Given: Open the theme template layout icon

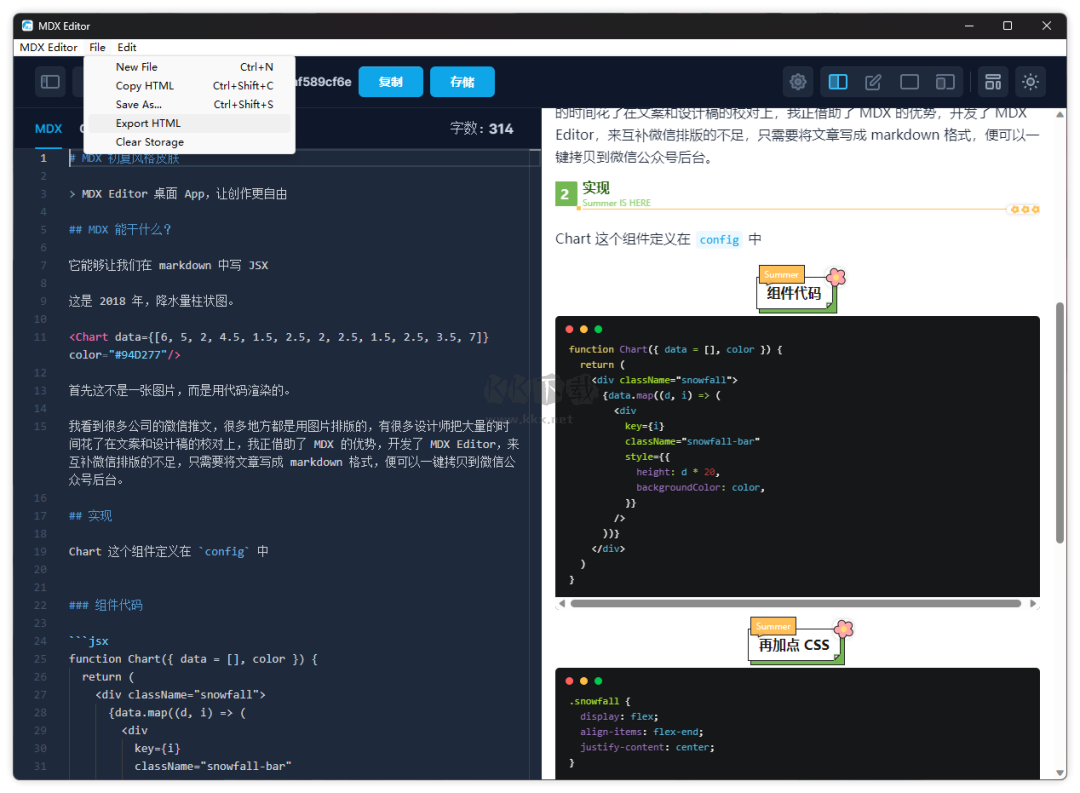Looking at the screenshot, I should (x=992, y=82).
